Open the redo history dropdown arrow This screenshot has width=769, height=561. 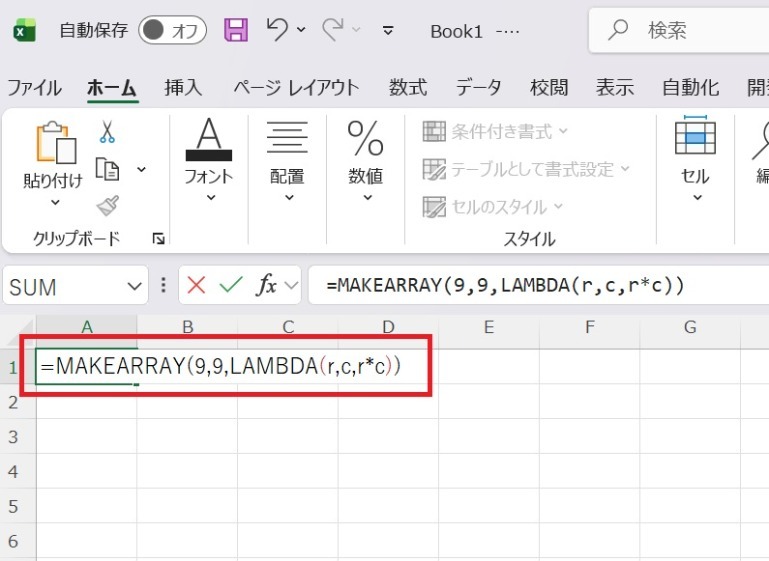[x=357, y=30]
